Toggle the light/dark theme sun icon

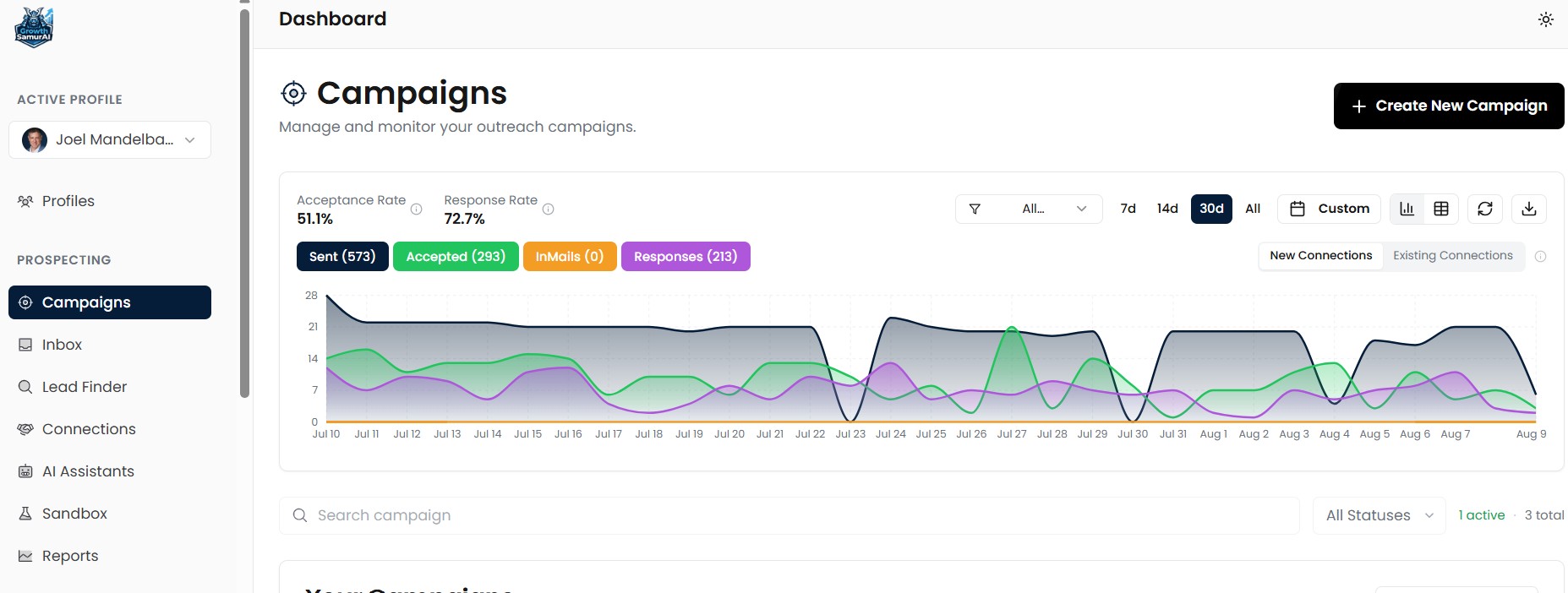pos(1546,19)
